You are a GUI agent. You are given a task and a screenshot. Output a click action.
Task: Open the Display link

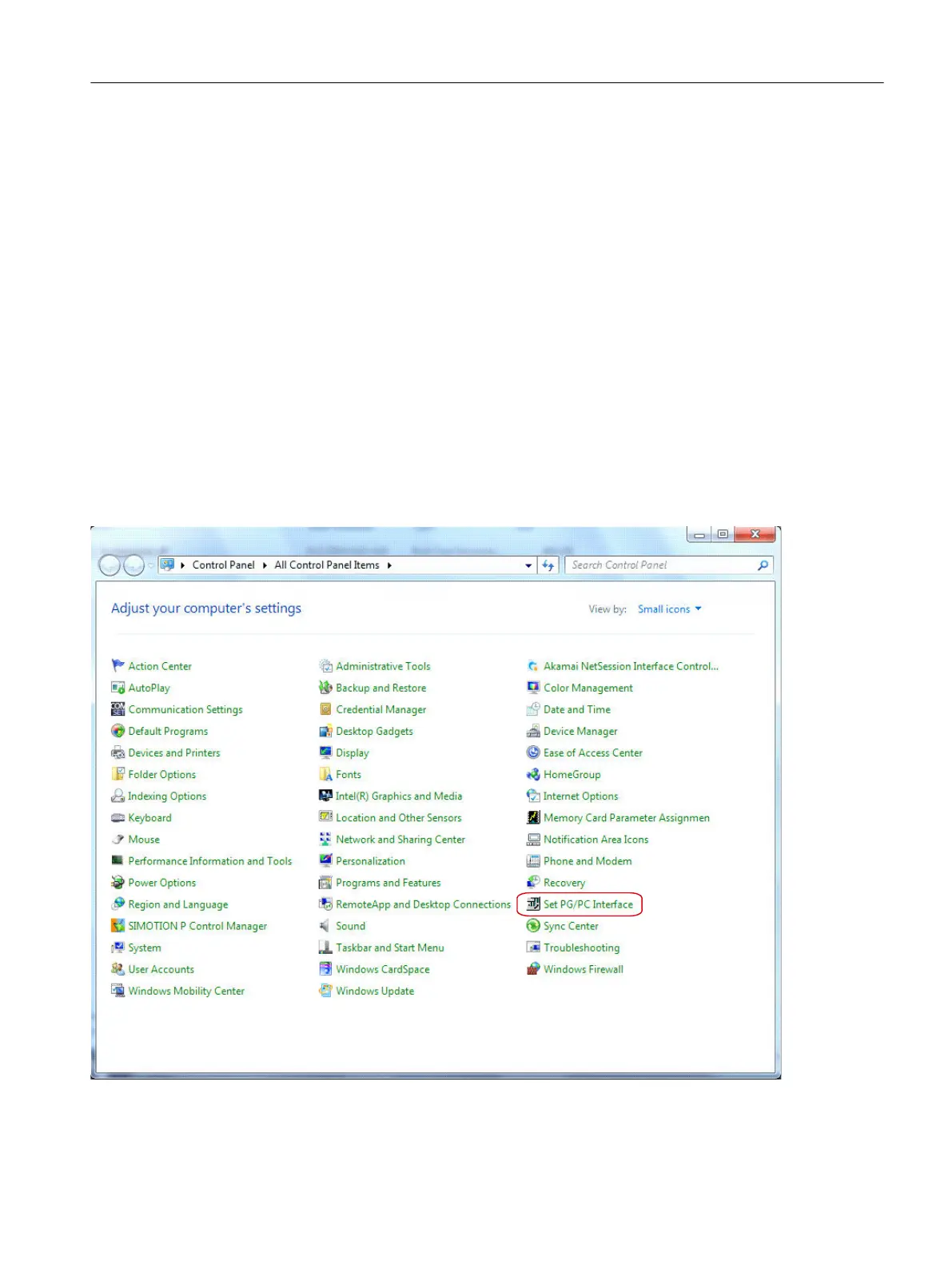(353, 752)
